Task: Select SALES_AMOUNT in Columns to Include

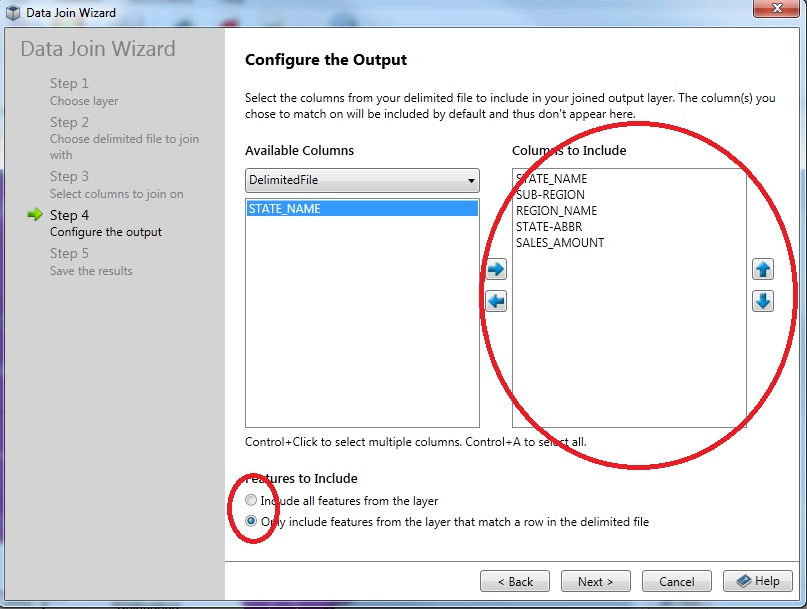Action: pos(560,243)
